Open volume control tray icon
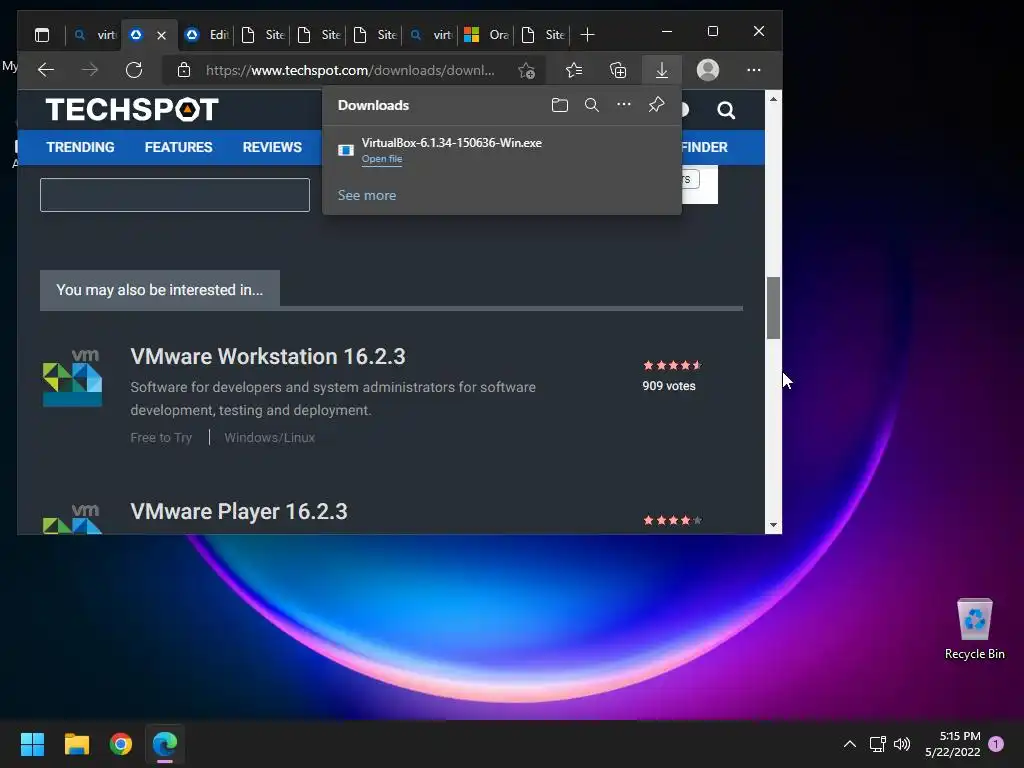 [902, 744]
